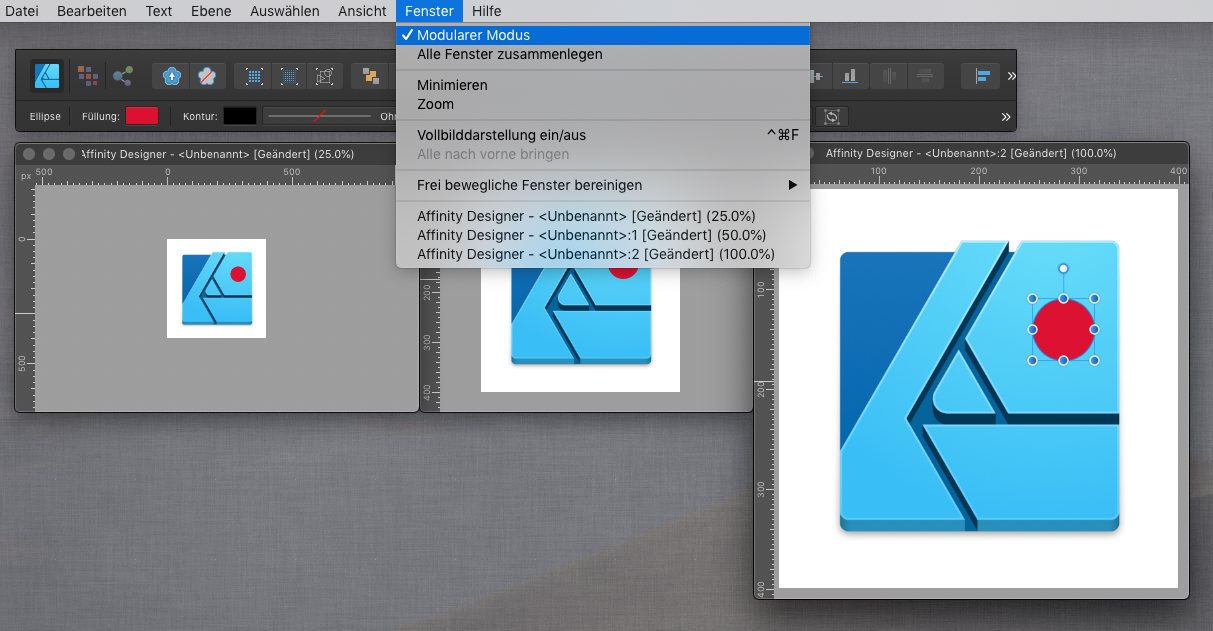The height and width of the screenshot is (631, 1213).
Task: Expand the context toolbar overflow chevrons
Action: point(1005,117)
